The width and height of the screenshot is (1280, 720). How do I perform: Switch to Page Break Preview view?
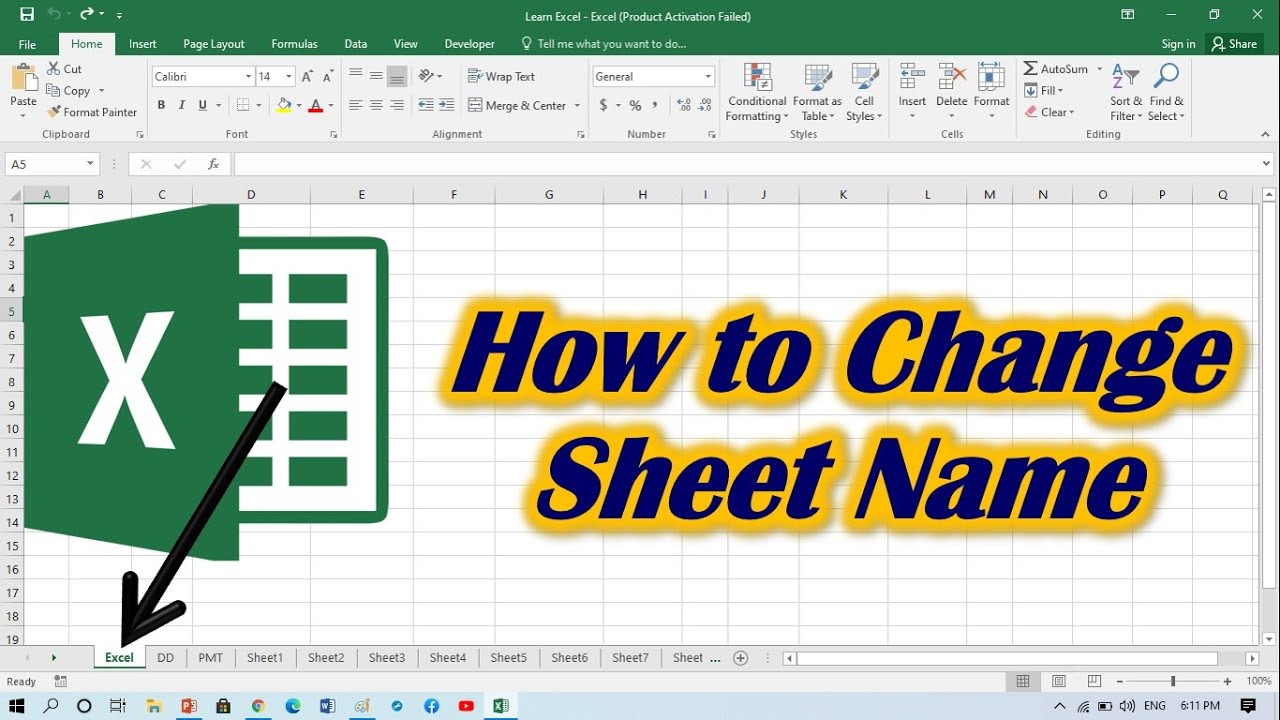pyautogui.click(x=1095, y=681)
